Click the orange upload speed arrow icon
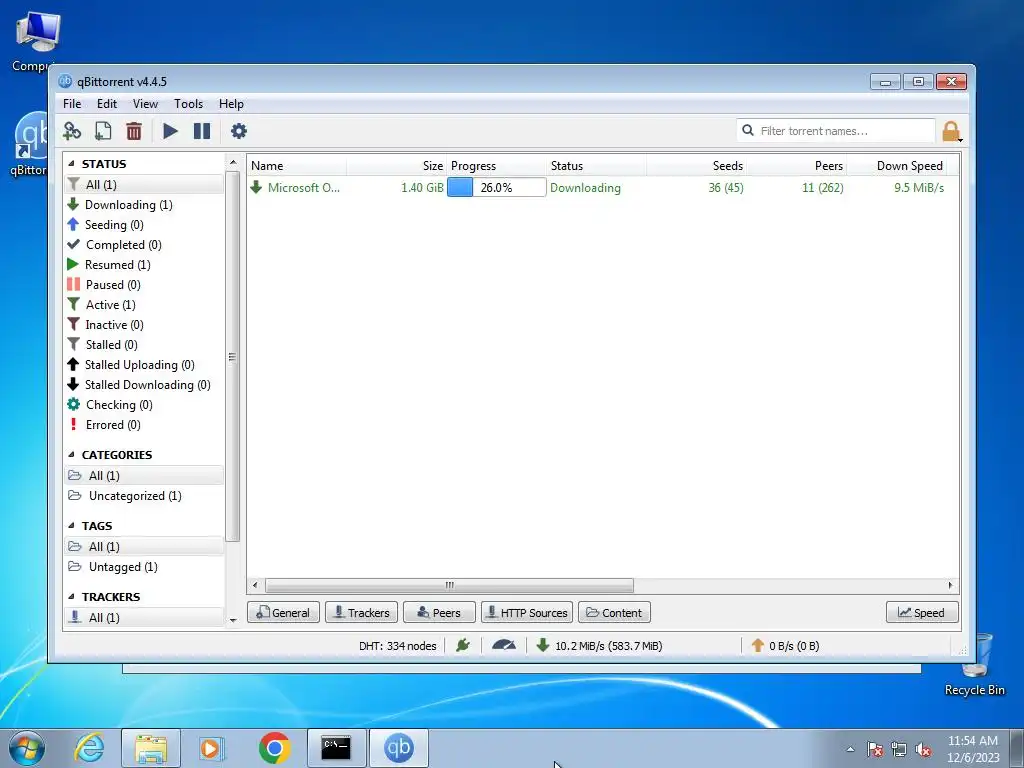Viewport: 1024px width, 768px height. point(758,645)
